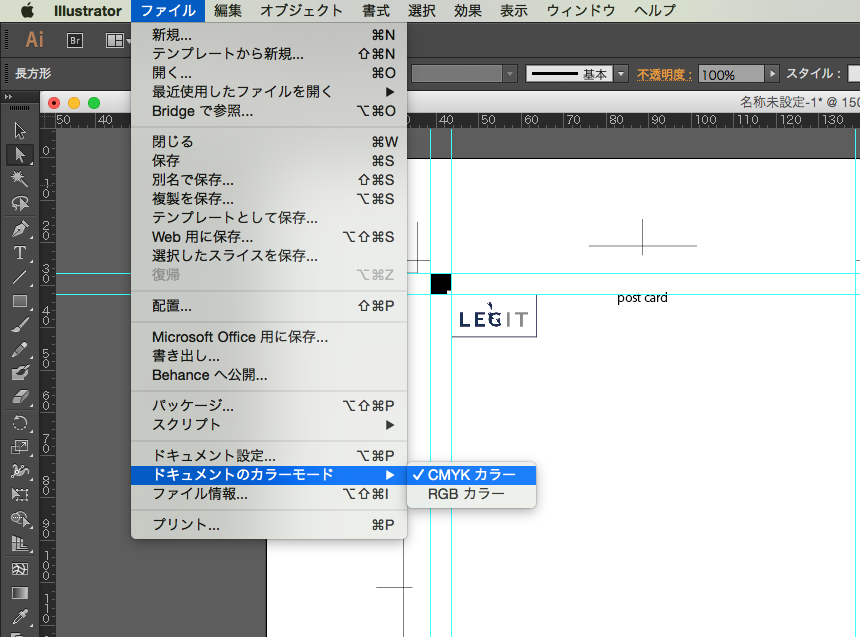Open the ヘルプ menu

tap(655, 10)
